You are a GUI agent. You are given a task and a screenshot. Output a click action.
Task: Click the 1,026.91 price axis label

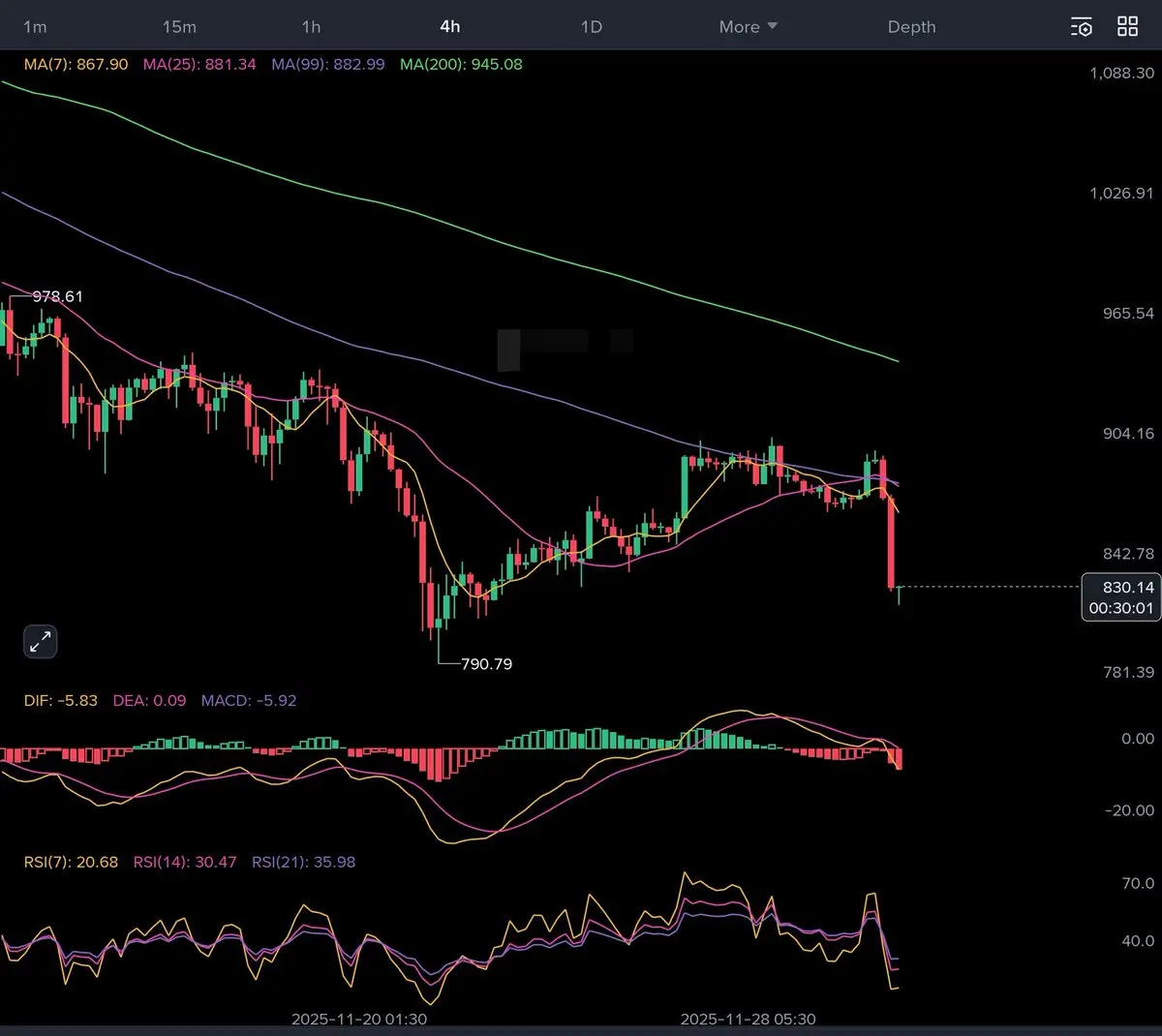pyautogui.click(x=1122, y=193)
